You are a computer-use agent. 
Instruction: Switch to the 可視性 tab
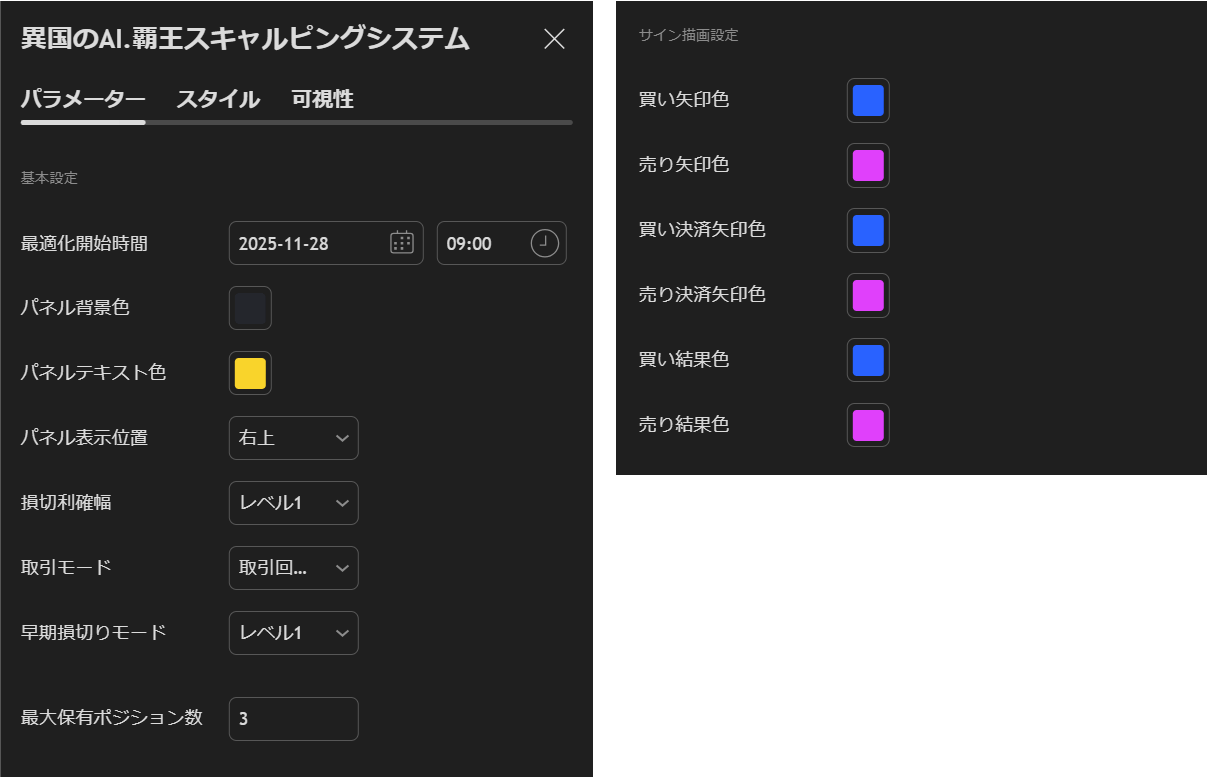point(321,99)
